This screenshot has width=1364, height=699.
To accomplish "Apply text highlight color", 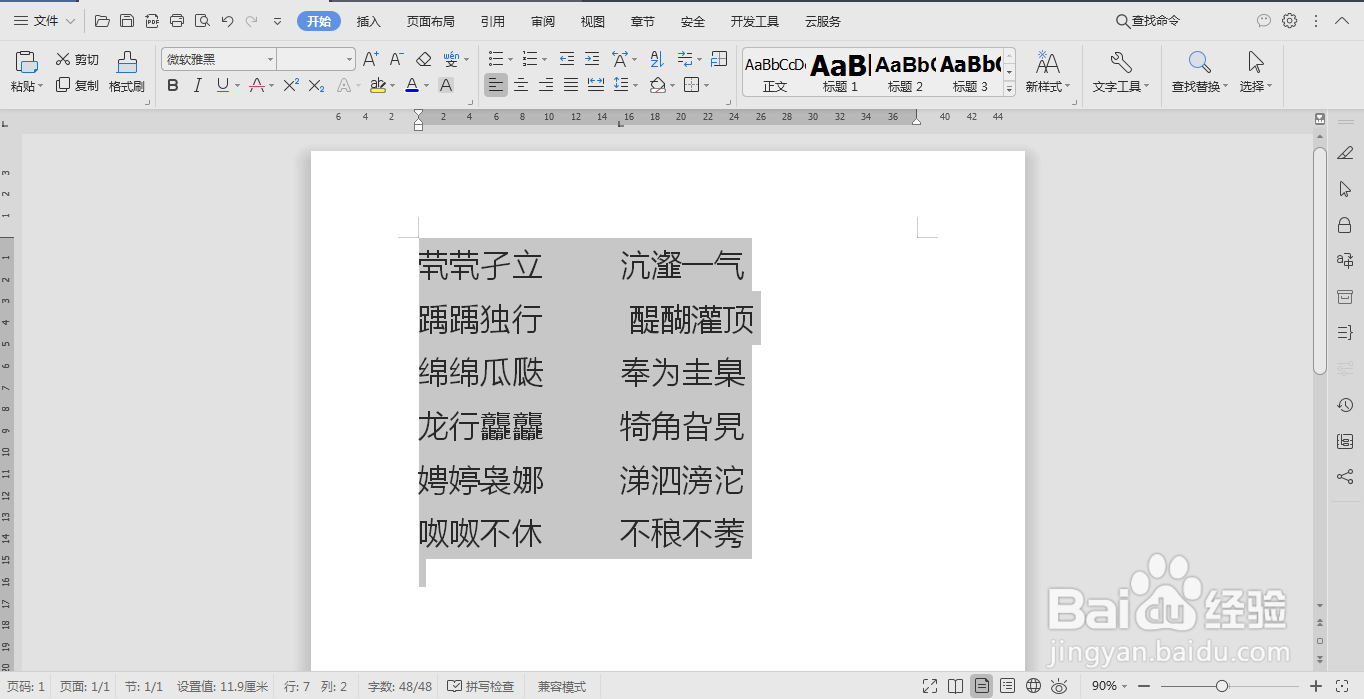I will [380, 85].
